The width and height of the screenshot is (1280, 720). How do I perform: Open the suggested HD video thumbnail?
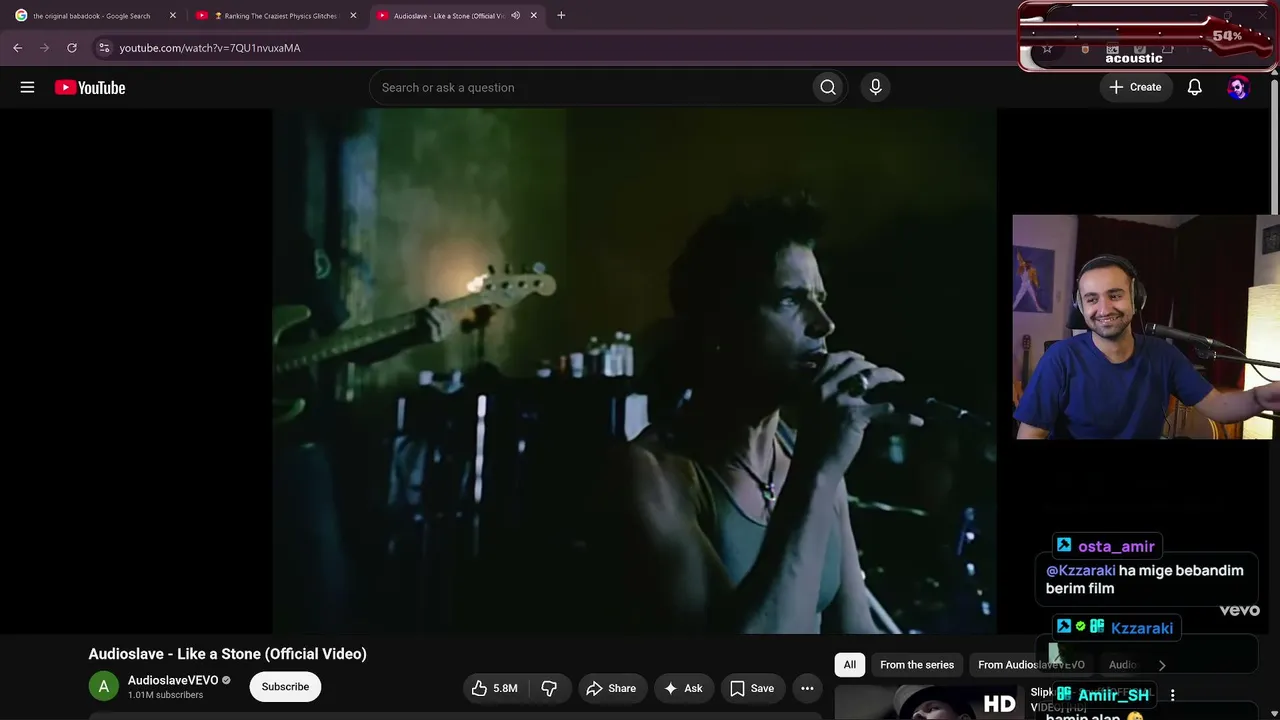(927, 702)
